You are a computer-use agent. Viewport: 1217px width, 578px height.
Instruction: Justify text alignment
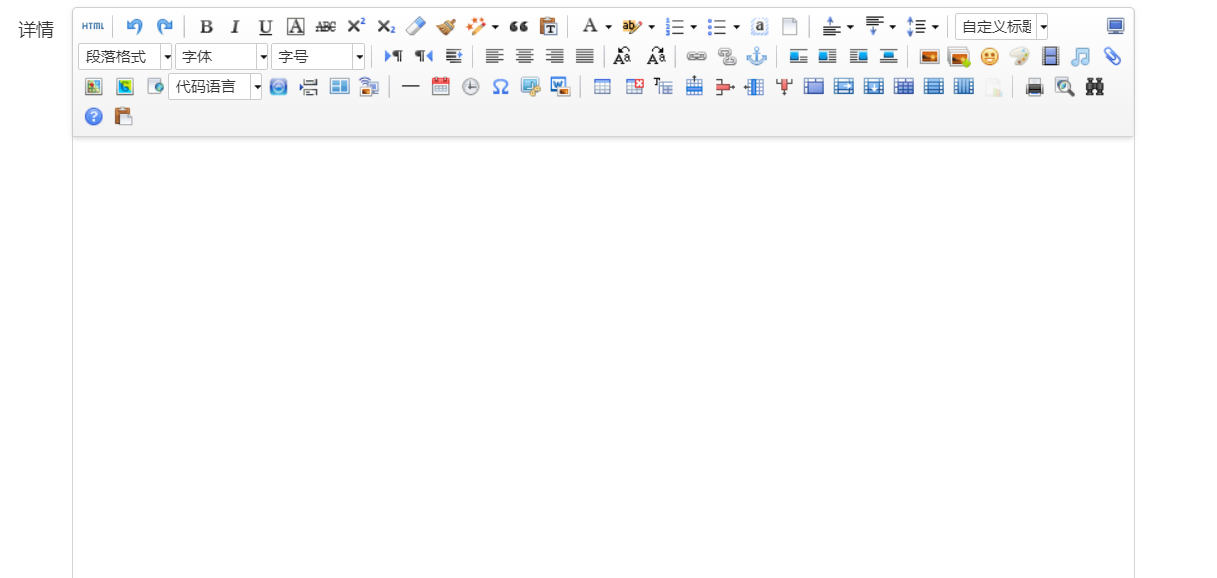click(585, 57)
